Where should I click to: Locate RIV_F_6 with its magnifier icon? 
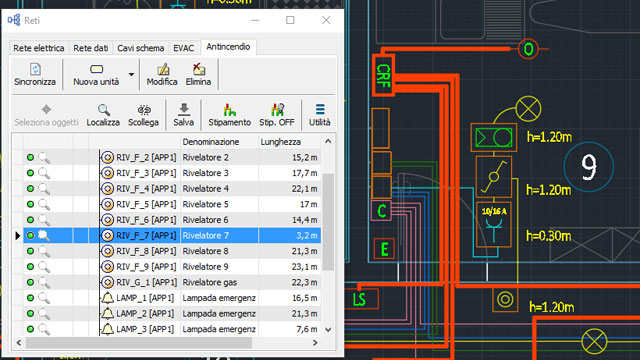pos(44,220)
